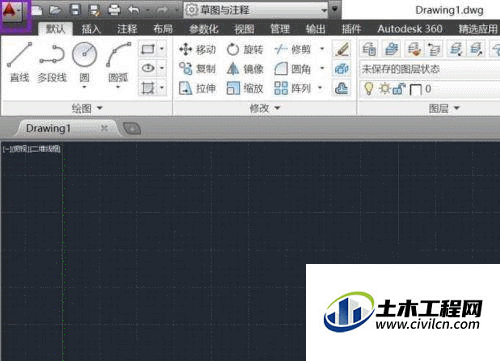Switch to the 管理 ribbon tab
Viewport: 500px width, 361px height.
280,29
